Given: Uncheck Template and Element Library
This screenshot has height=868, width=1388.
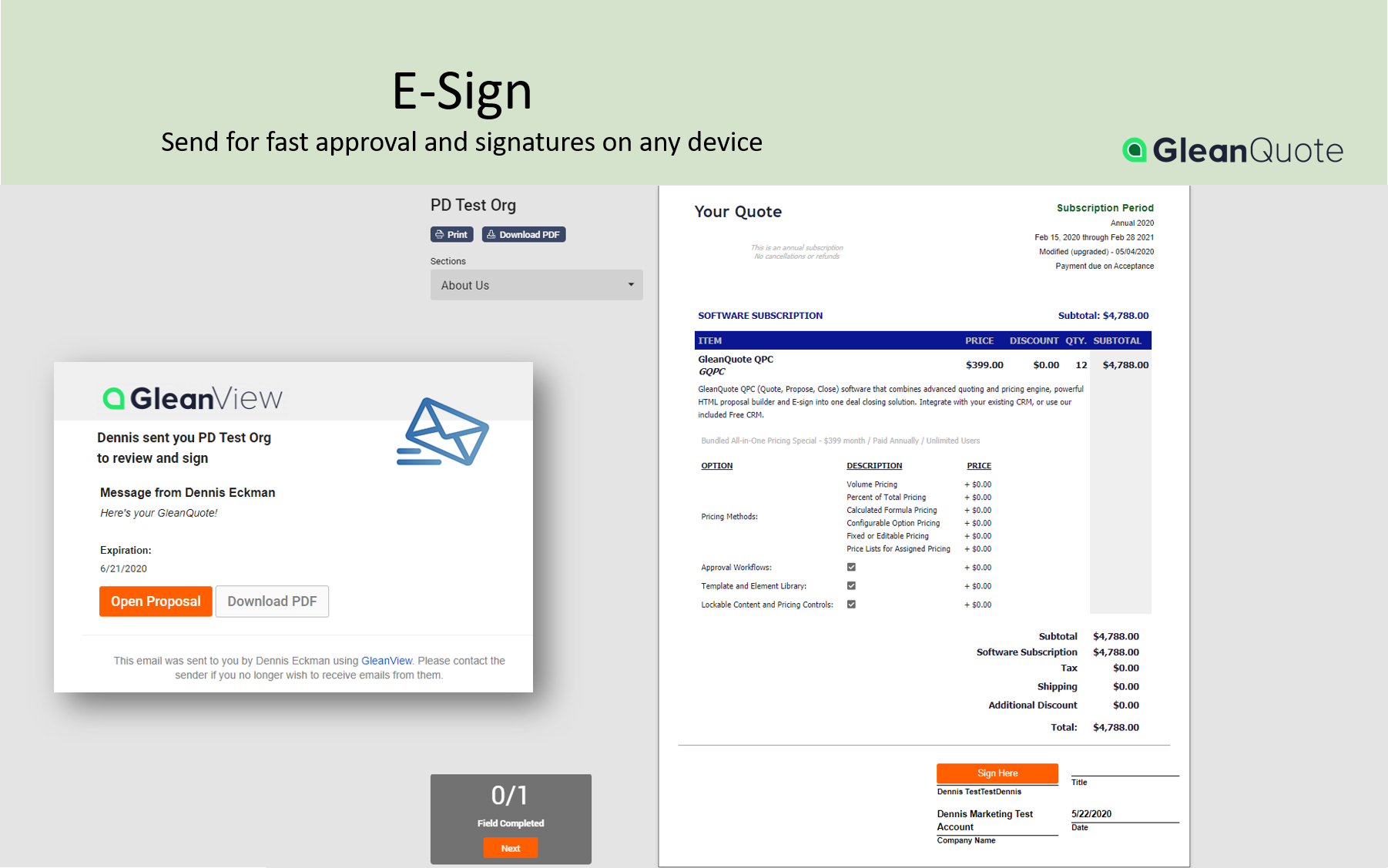Looking at the screenshot, I should point(851,585).
